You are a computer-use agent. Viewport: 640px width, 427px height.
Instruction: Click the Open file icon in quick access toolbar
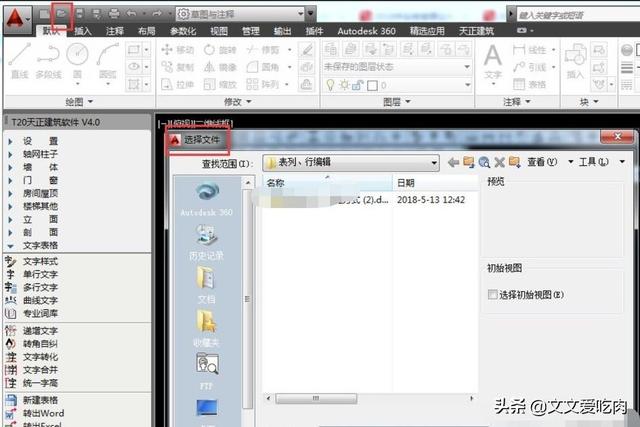(x=62, y=14)
